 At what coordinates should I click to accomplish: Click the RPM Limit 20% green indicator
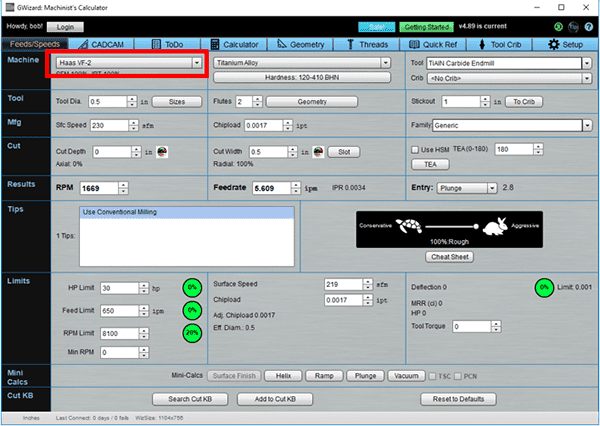pyautogui.click(x=192, y=333)
